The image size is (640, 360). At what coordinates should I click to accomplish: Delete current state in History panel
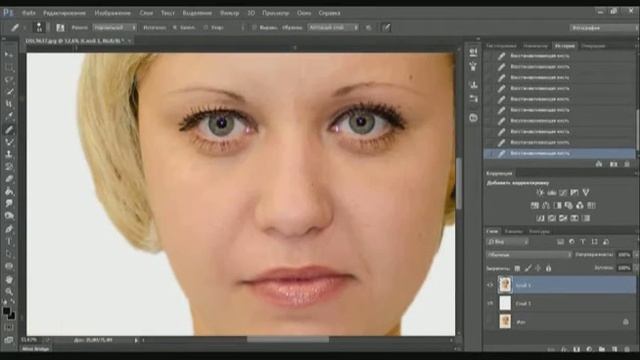[x=627, y=164]
